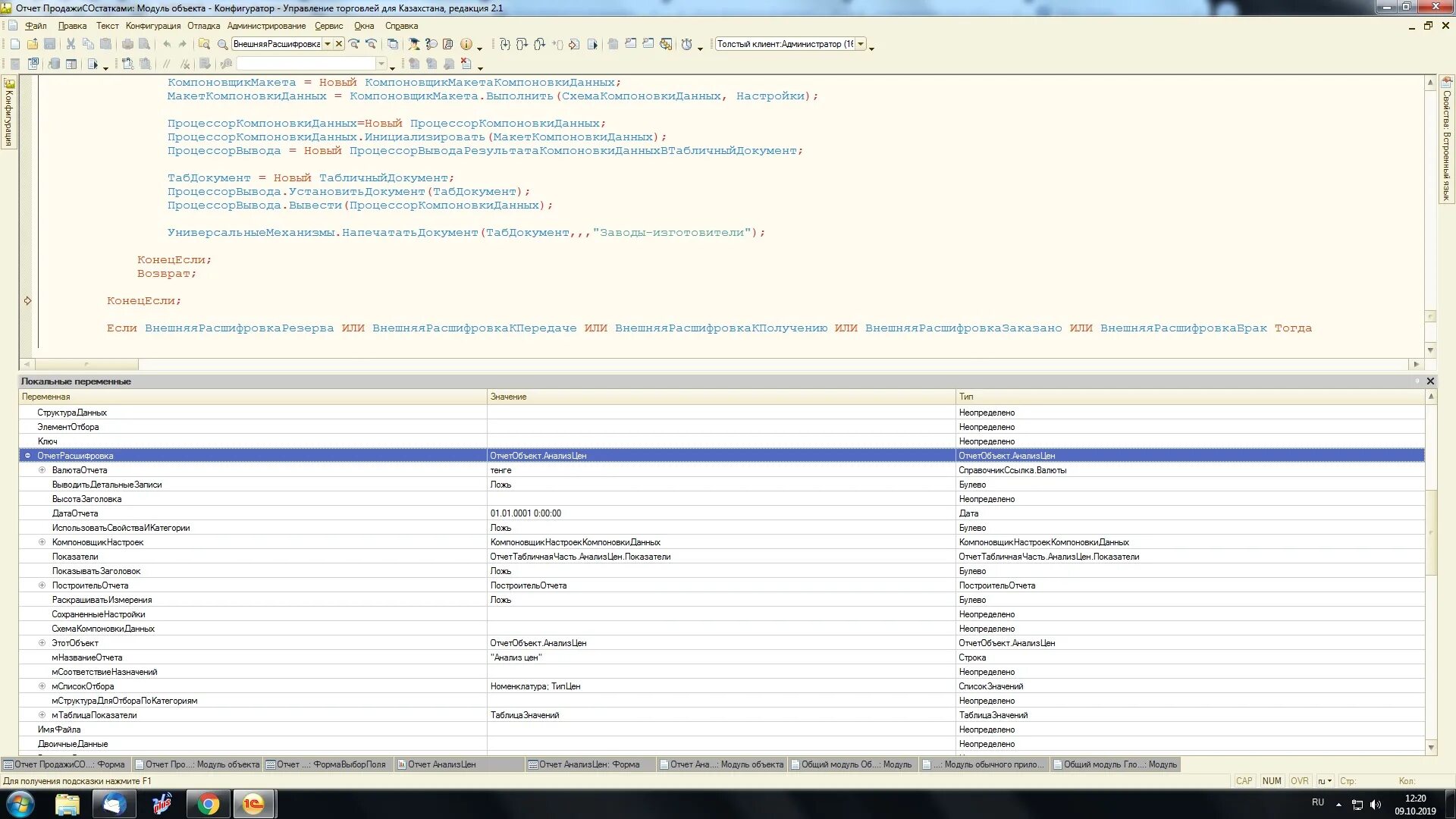
Task: Expand the КомпоновщикНастроек tree node
Action: [42, 542]
